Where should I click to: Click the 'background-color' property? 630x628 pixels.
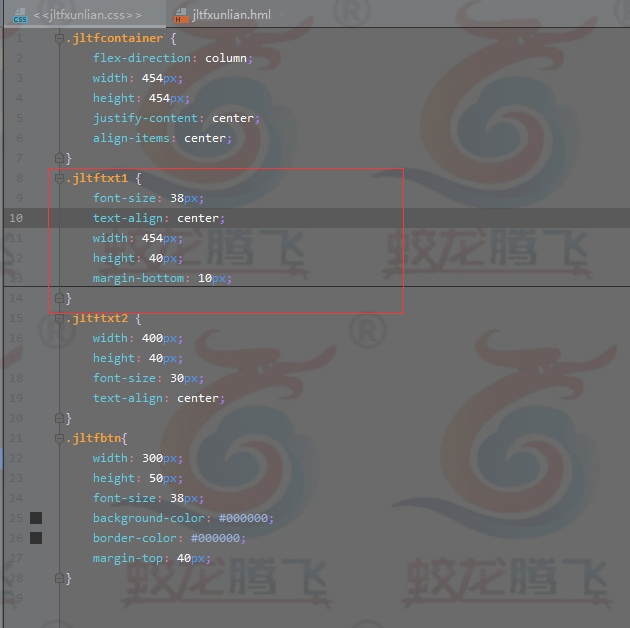point(149,518)
